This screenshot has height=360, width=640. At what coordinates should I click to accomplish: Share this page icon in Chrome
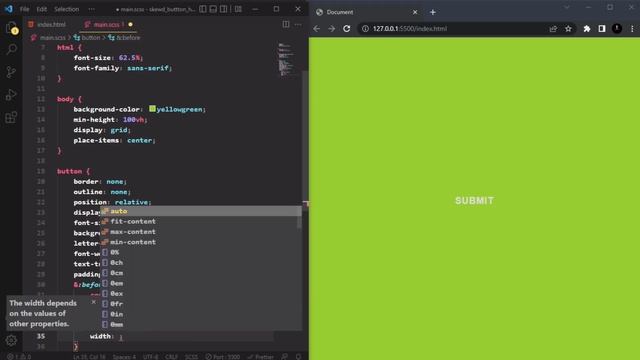click(553, 29)
